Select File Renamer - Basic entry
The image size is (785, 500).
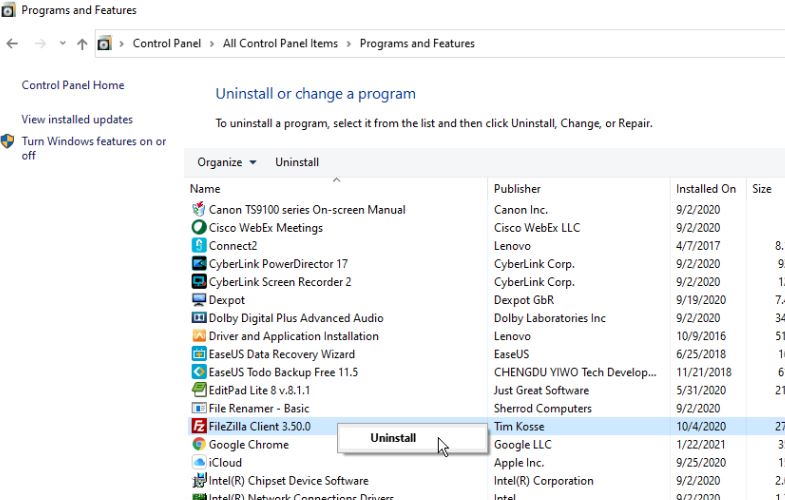(259, 407)
